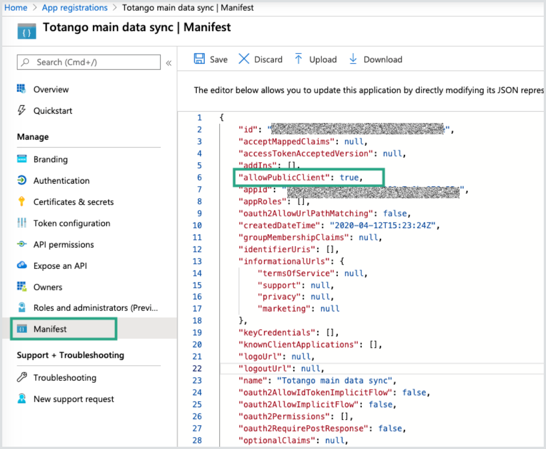Click the Certificates & secrets key icon

click(x=22, y=201)
